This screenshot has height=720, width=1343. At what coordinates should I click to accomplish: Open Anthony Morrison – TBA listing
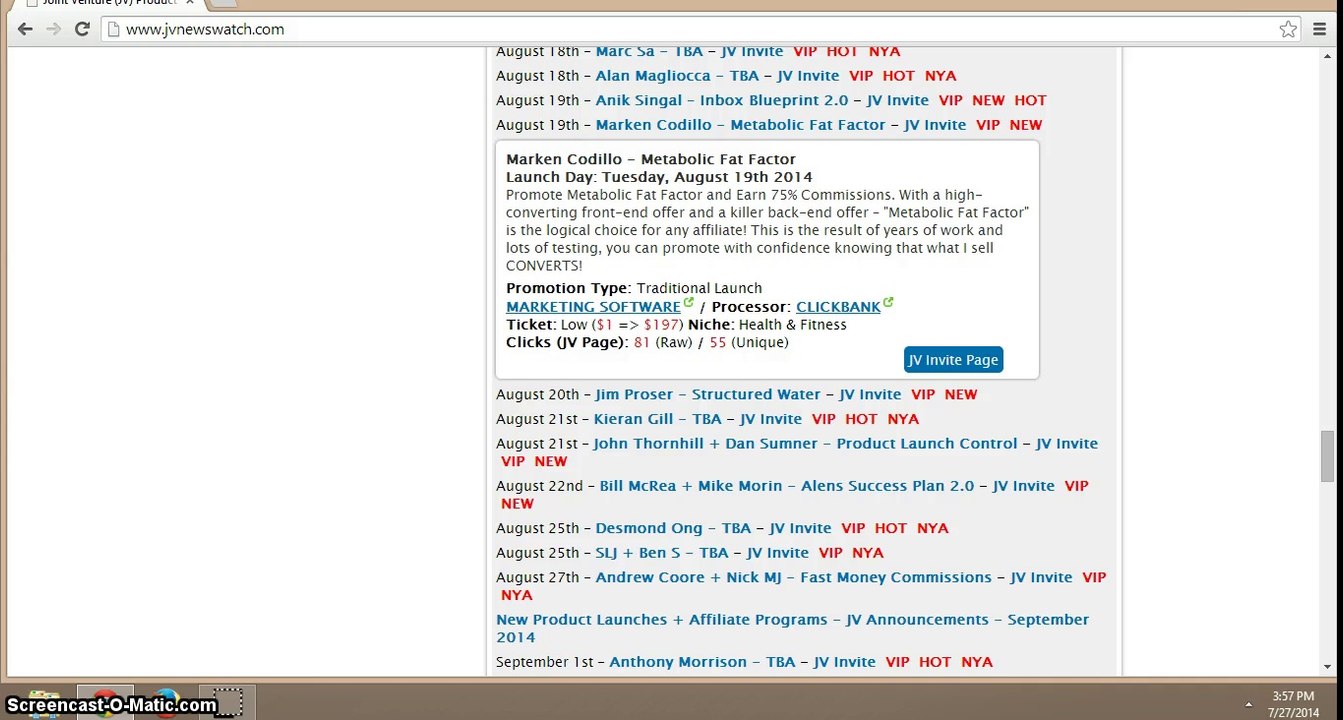702,662
